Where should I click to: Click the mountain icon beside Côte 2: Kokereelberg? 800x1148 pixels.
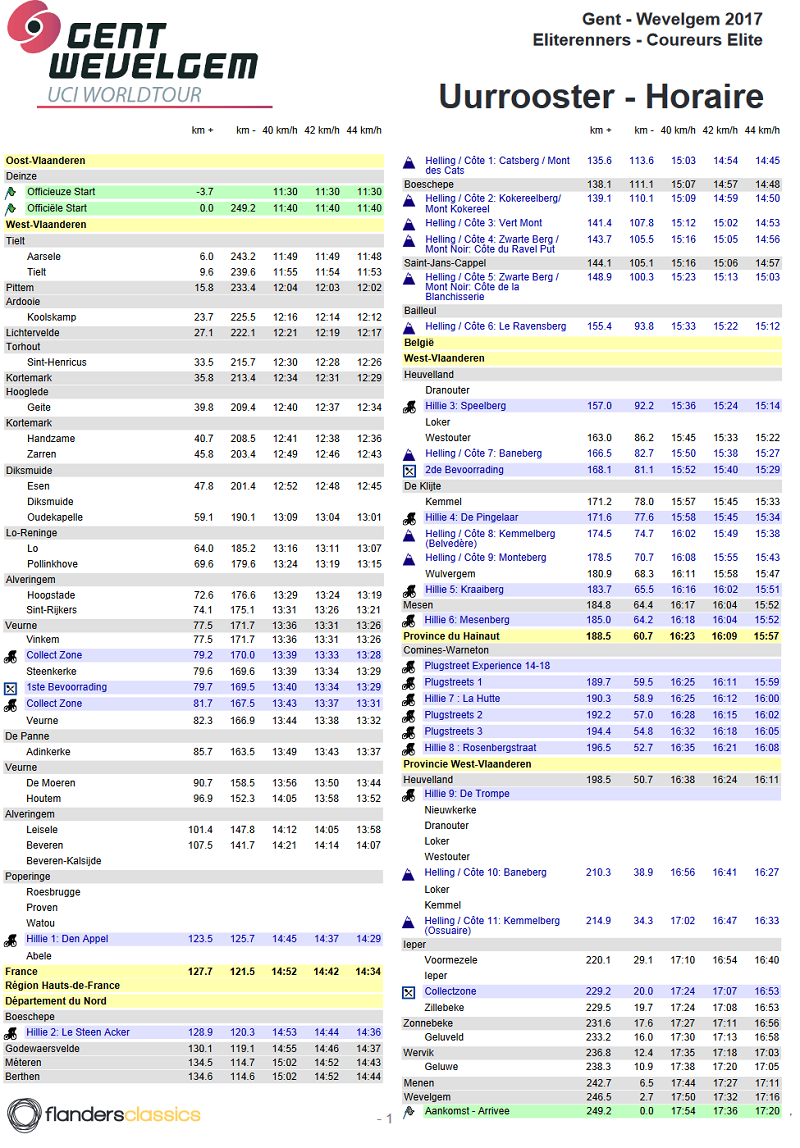tap(409, 200)
